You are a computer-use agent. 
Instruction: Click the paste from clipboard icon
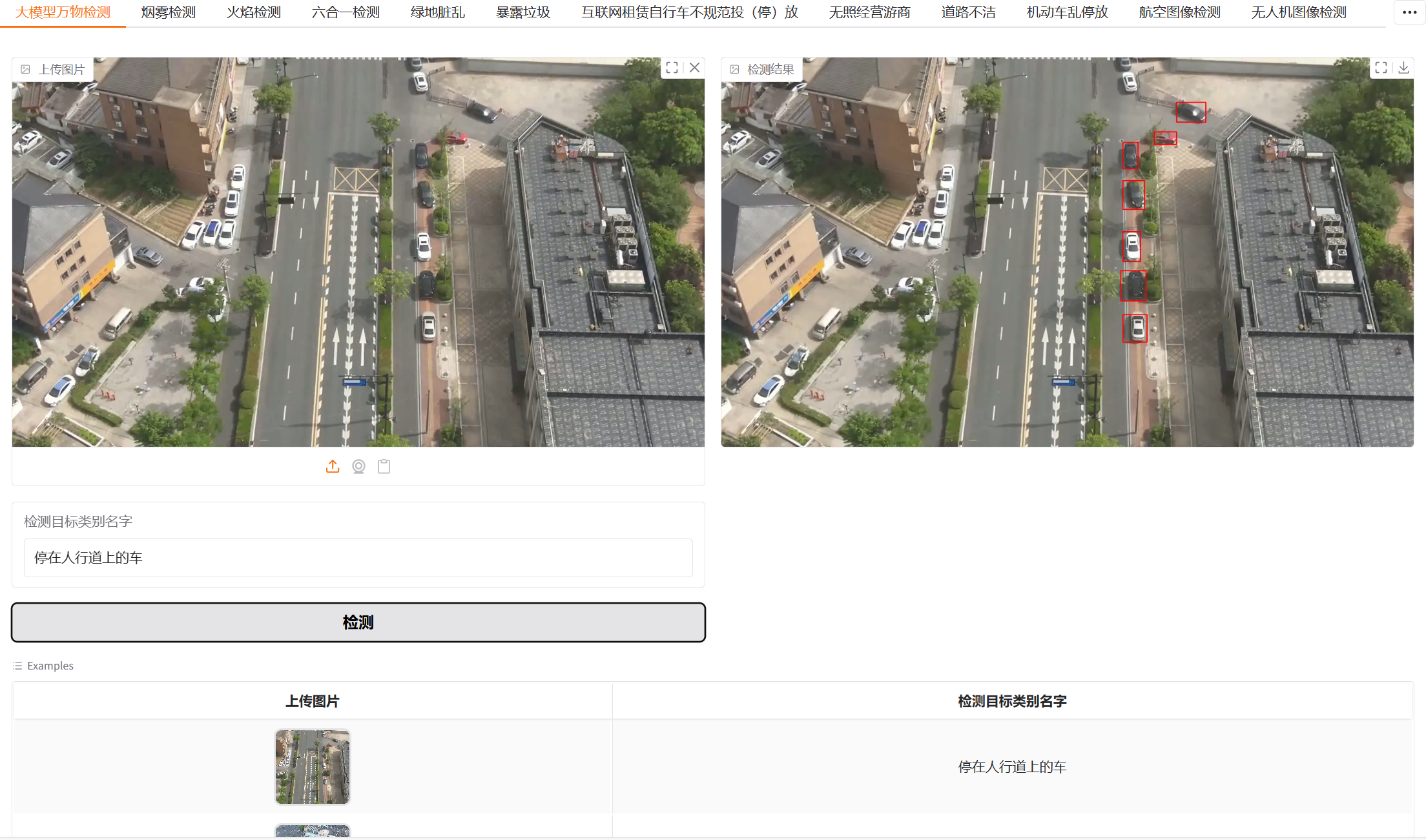tap(384, 466)
